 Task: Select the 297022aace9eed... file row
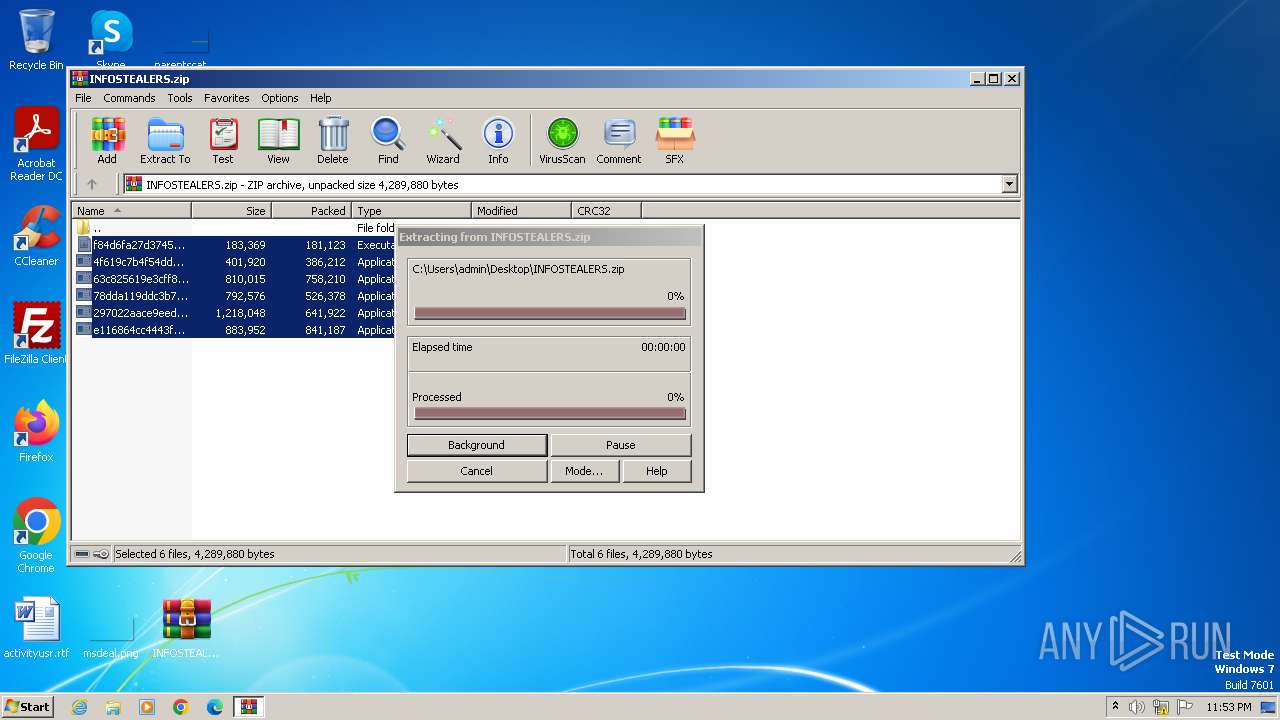pos(235,313)
